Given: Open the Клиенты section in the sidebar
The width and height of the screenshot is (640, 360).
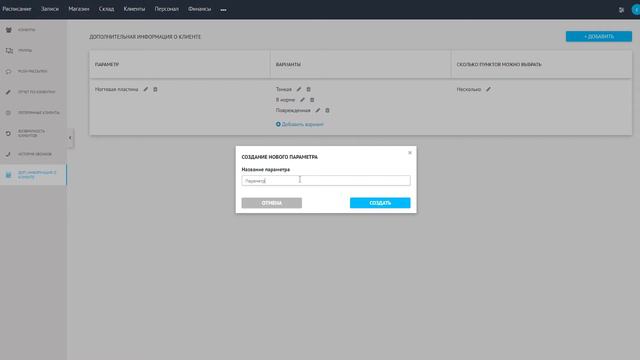Looking at the screenshot, I should point(27,30).
